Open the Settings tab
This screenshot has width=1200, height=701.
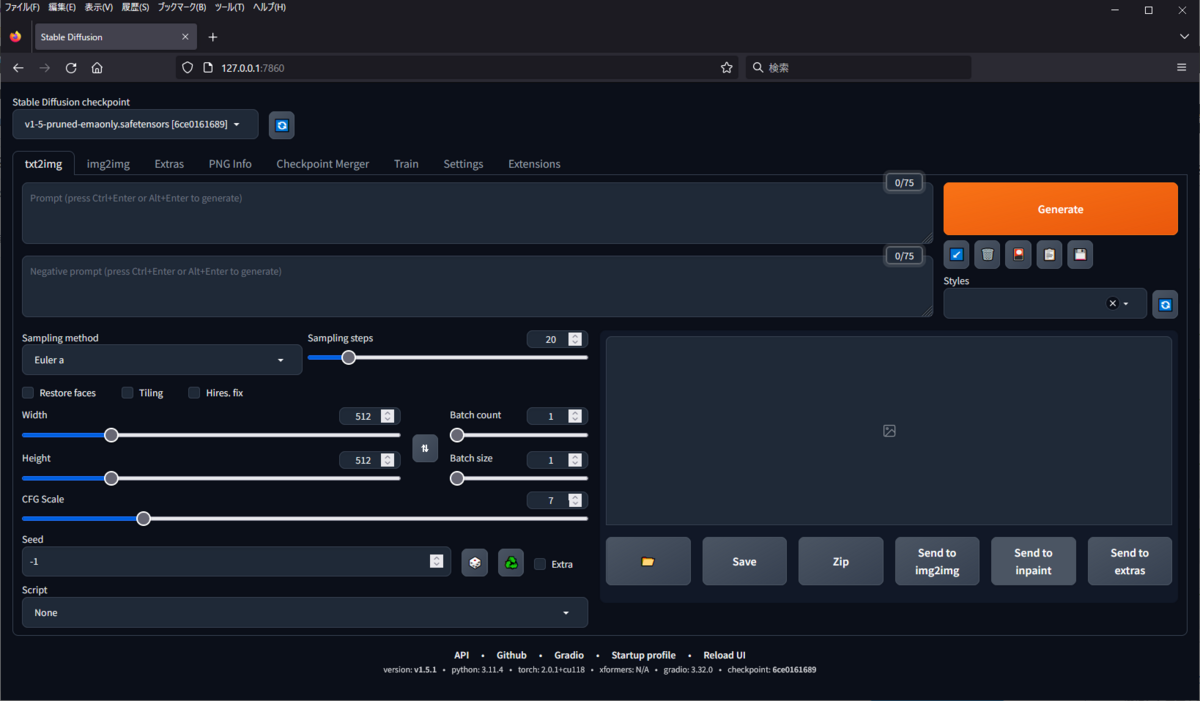(x=463, y=164)
